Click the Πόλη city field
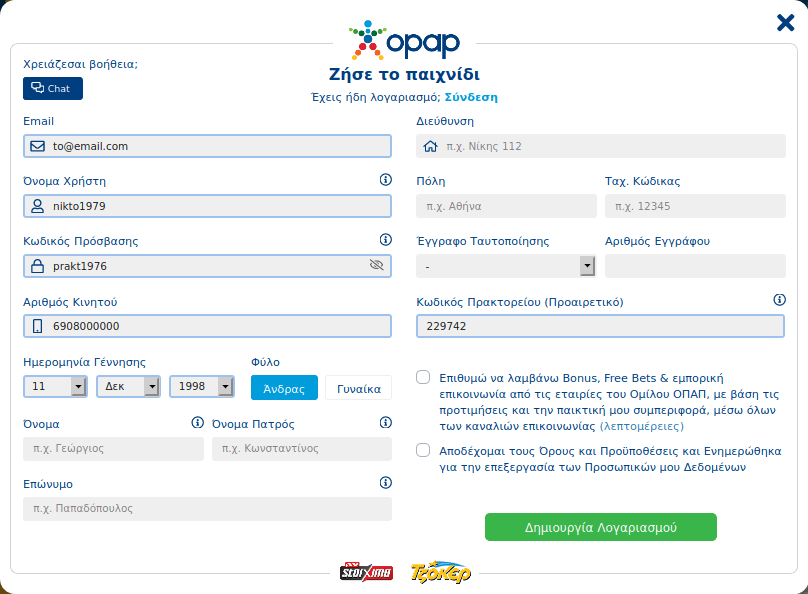Viewport: 808px width, 594px height. click(x=507, y=206)
